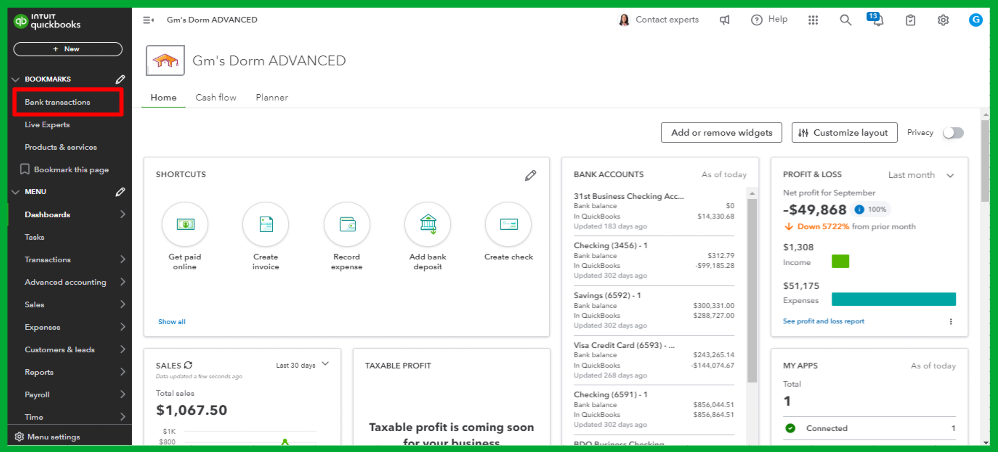Expand the Sales submenu arrow
Screen dimensions: 998x452
point(122,305)
